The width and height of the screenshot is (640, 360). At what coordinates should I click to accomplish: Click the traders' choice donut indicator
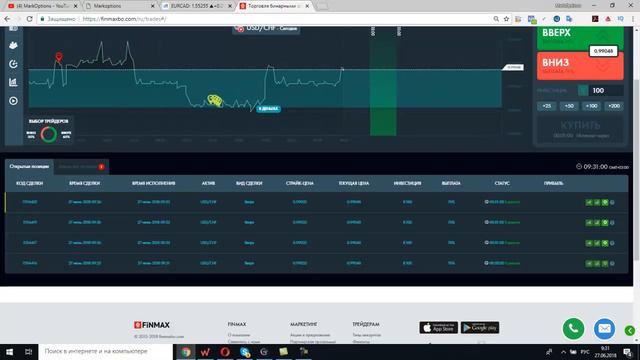(49, 134)
